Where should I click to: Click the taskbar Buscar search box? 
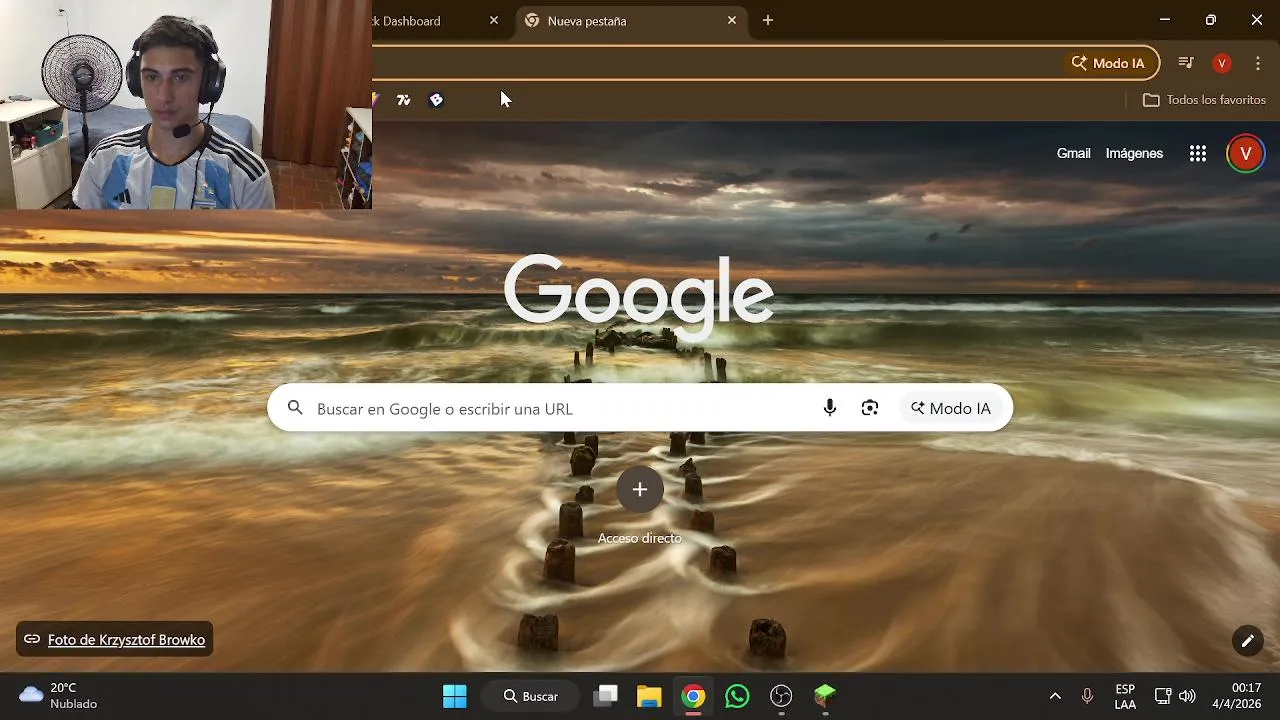click(532, 696)
